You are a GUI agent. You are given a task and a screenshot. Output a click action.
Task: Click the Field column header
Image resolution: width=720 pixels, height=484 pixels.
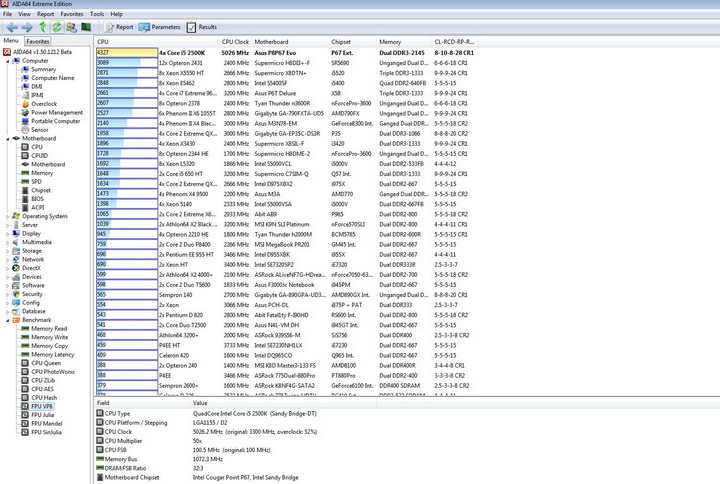coord(142,403)
